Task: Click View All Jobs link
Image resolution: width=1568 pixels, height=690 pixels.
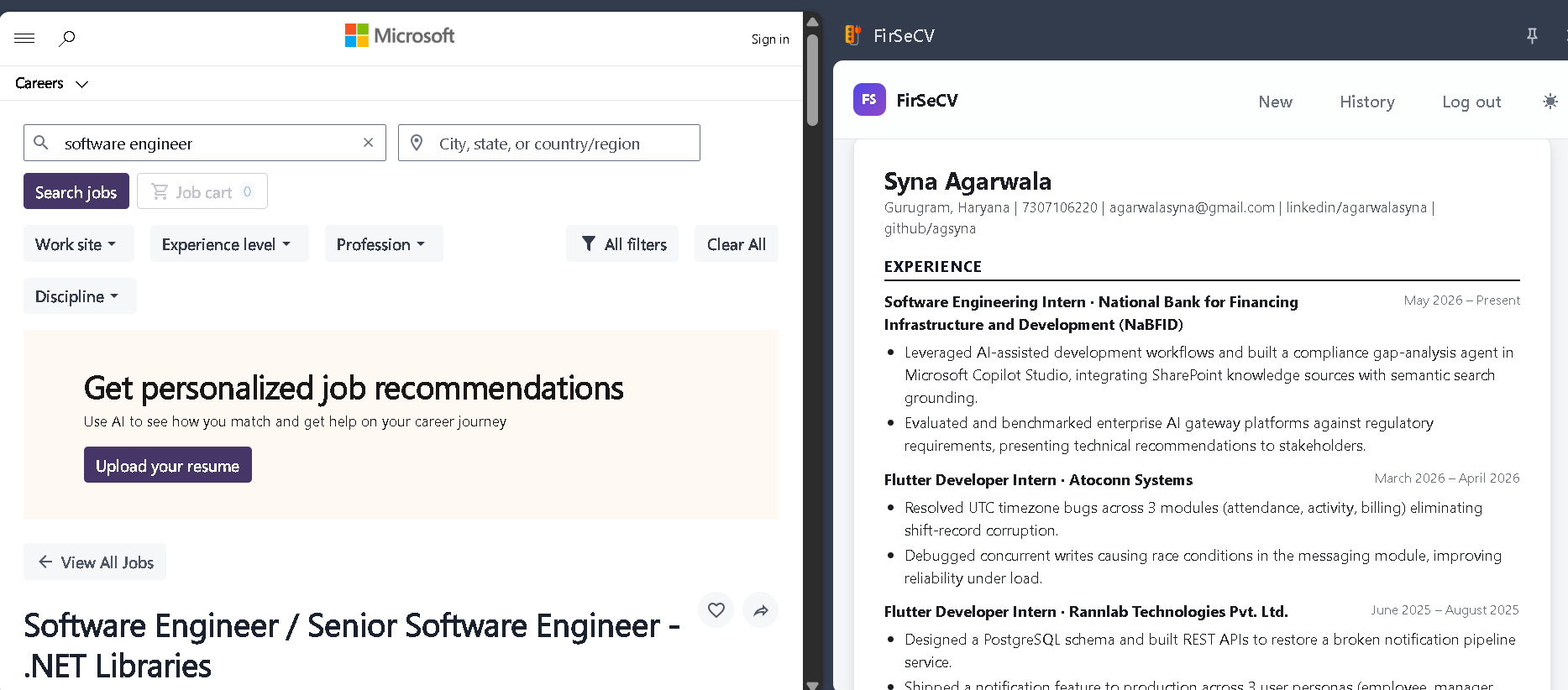Action: click(x=95, y=562)
